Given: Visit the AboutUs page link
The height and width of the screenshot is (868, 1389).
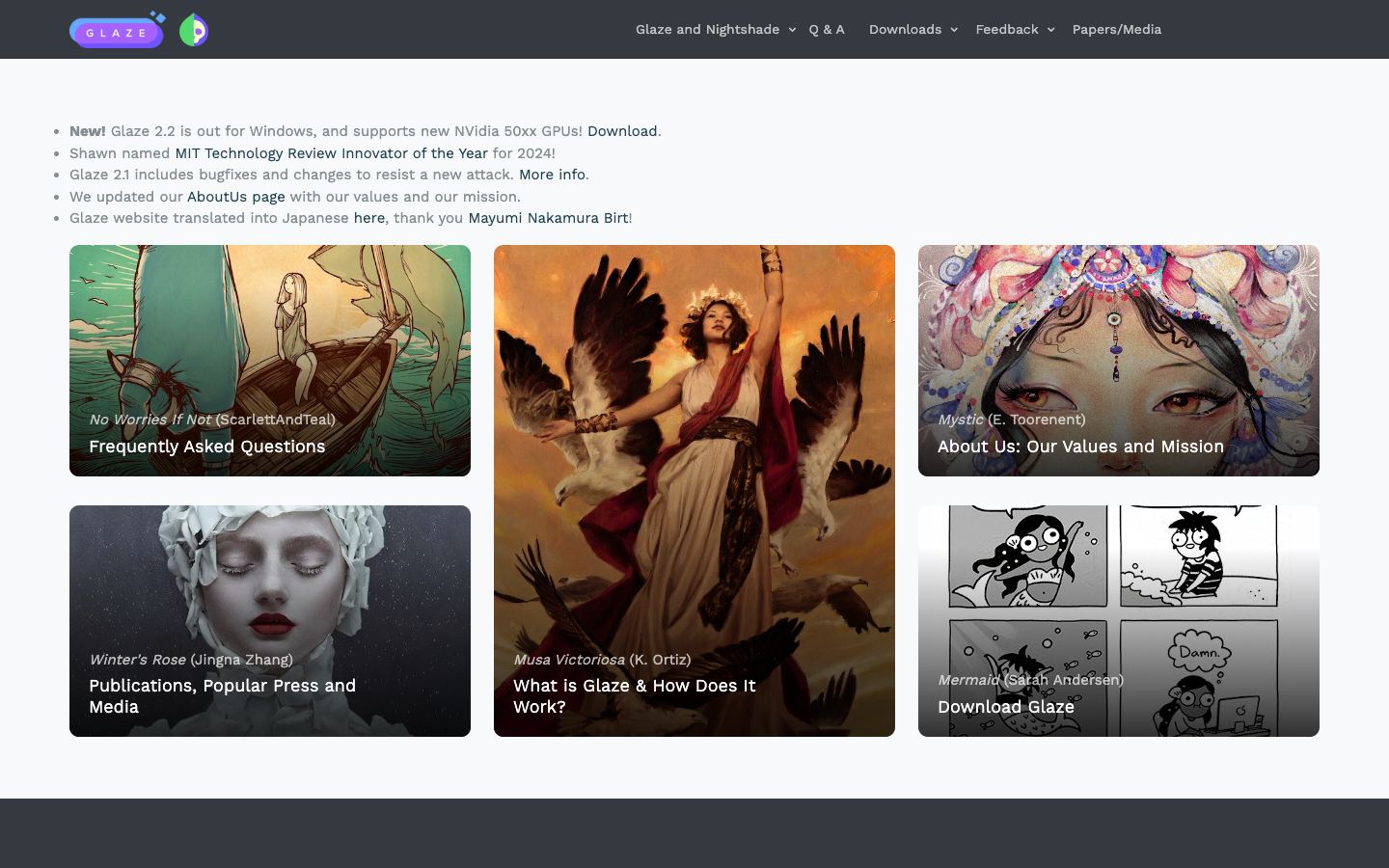Looking at the screenshot, I should [x=236, y=197].
